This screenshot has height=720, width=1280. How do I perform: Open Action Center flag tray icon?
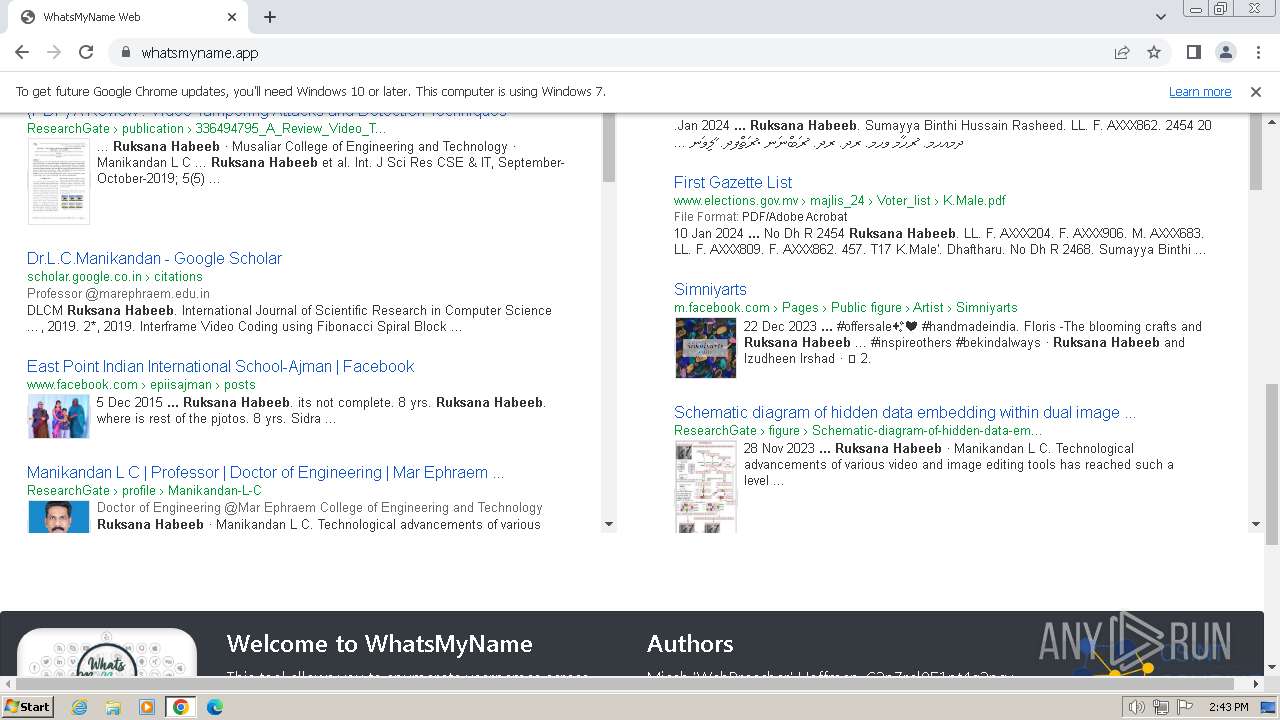1184,707
